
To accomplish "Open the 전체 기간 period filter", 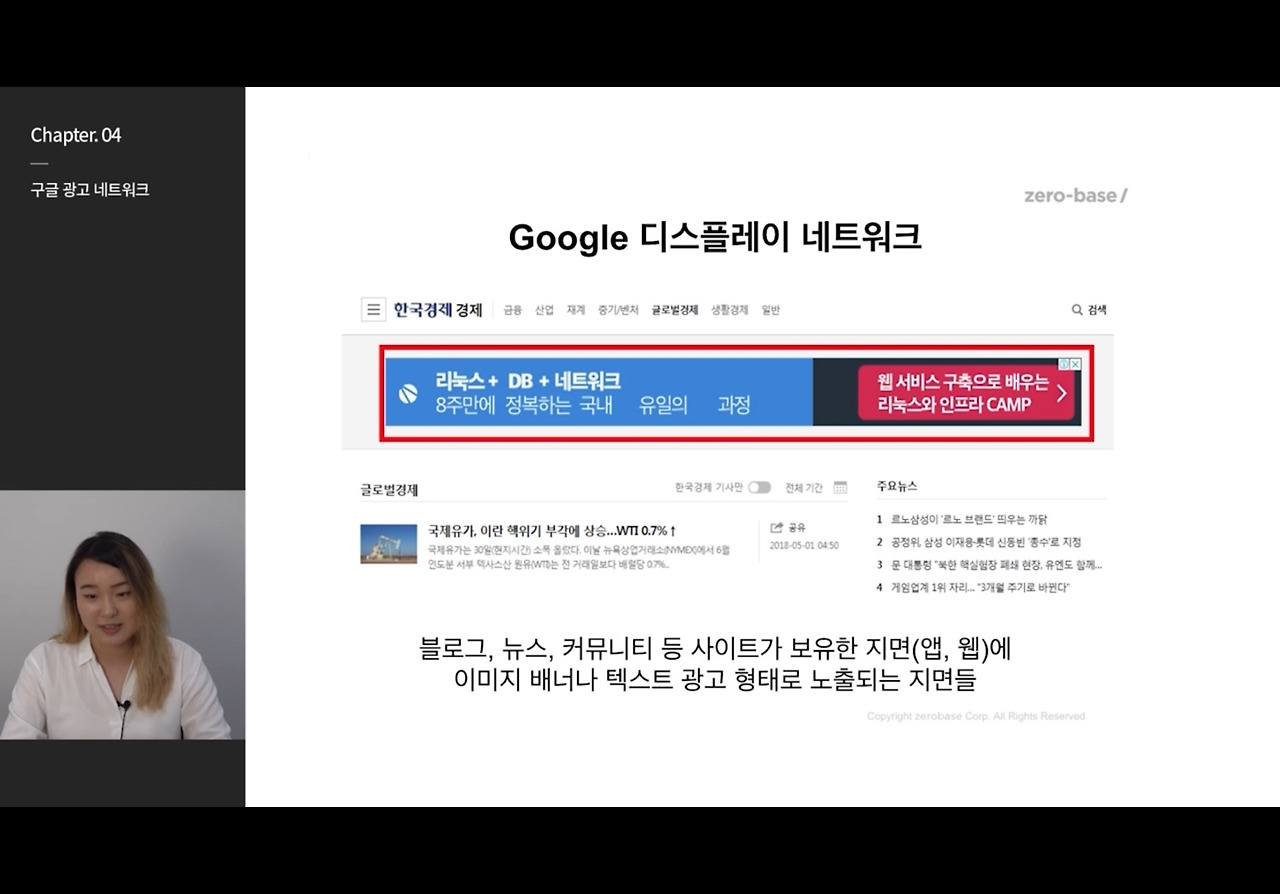I will click(804, 488).
